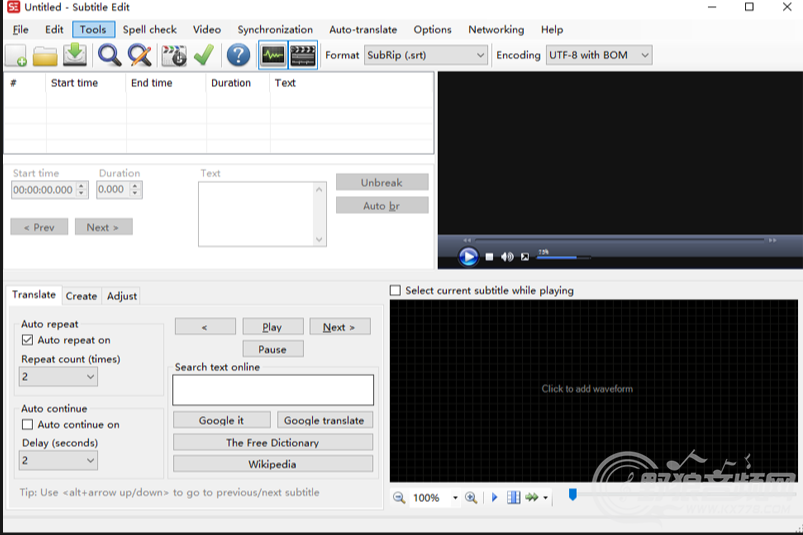Open the Edit menu

(x=54, y=30)
